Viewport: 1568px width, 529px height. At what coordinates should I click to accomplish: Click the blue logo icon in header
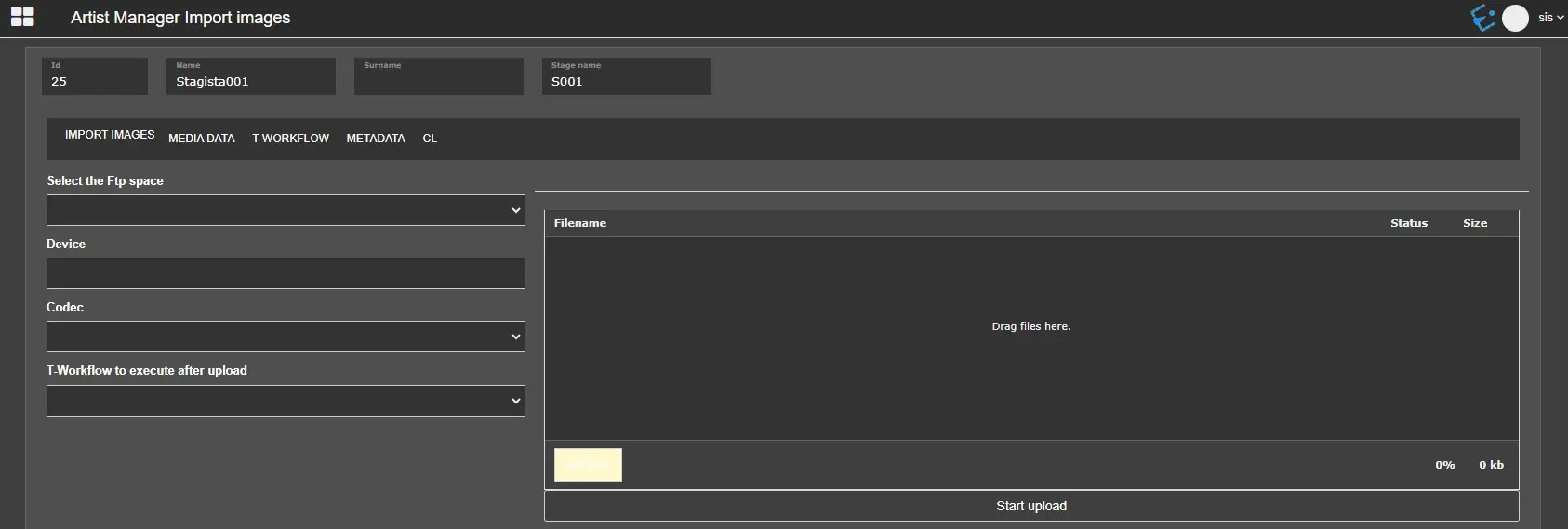point(1482,18)
